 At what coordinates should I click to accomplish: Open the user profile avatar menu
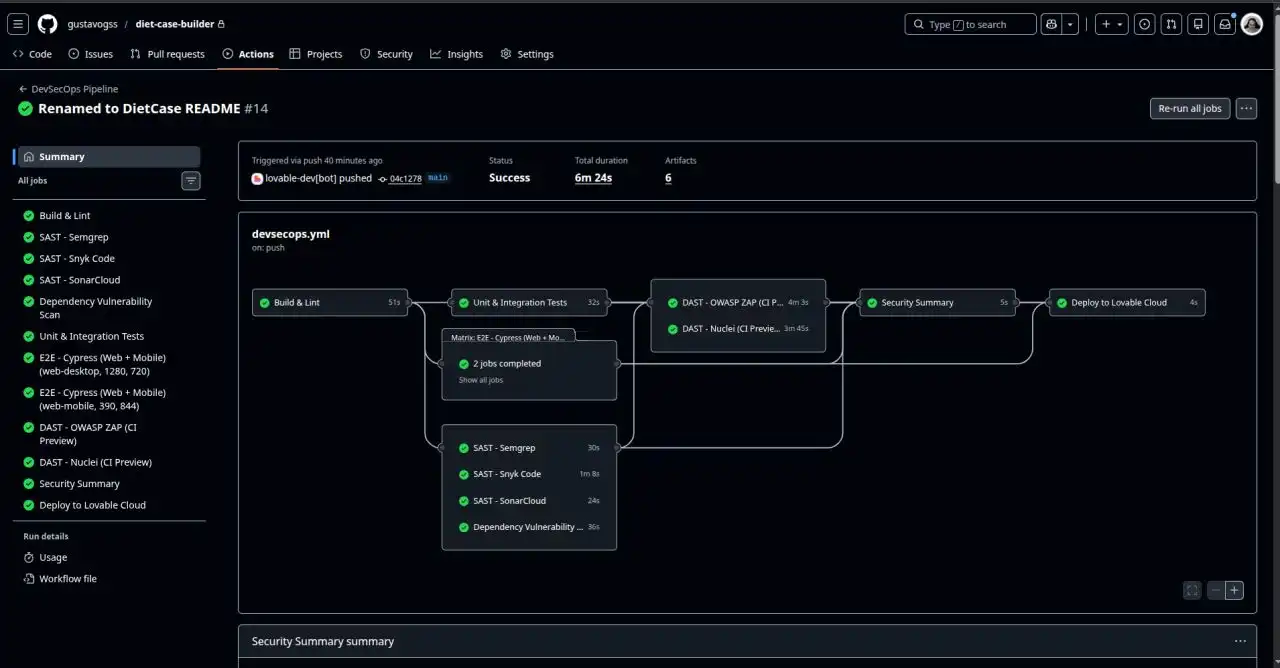pyautogui.click(x=1252, y=24)
